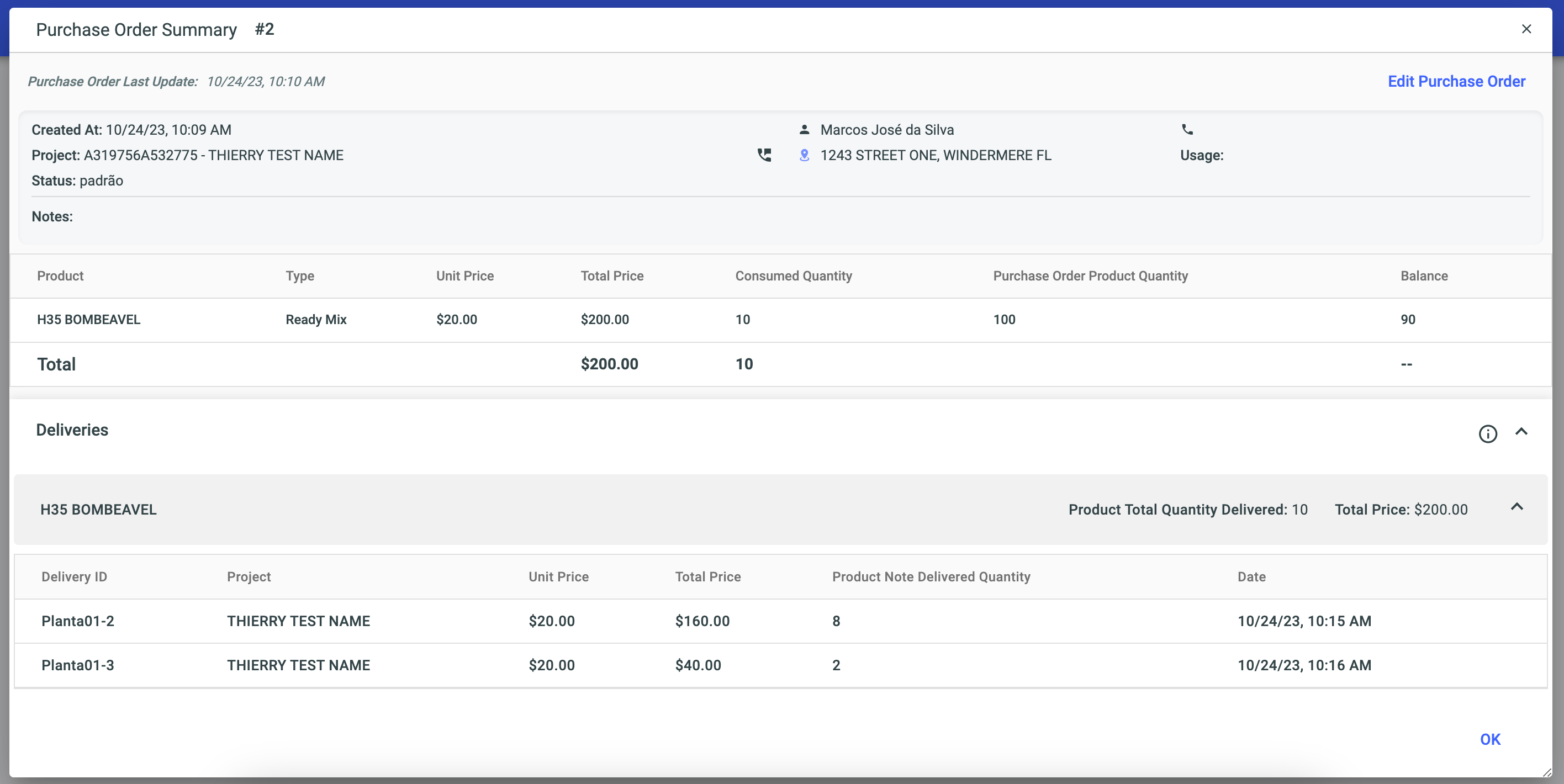Open Edit Purchase Order link
The height and width of the screenshot is (784, 1564).
click(1456, 81)
